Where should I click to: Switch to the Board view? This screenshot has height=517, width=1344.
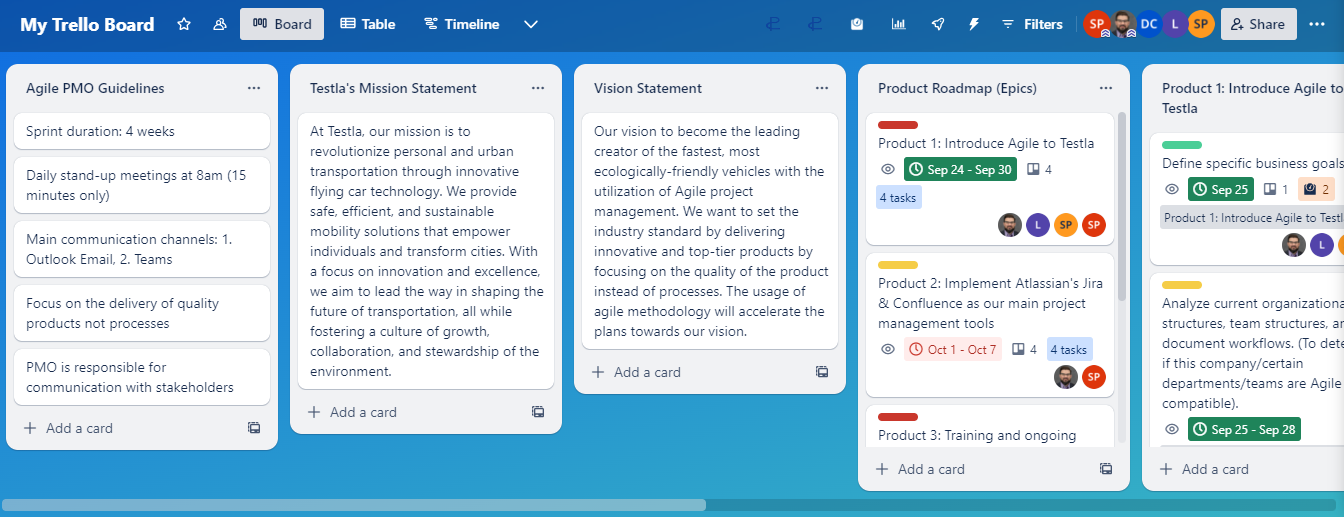tap(282, 24)
